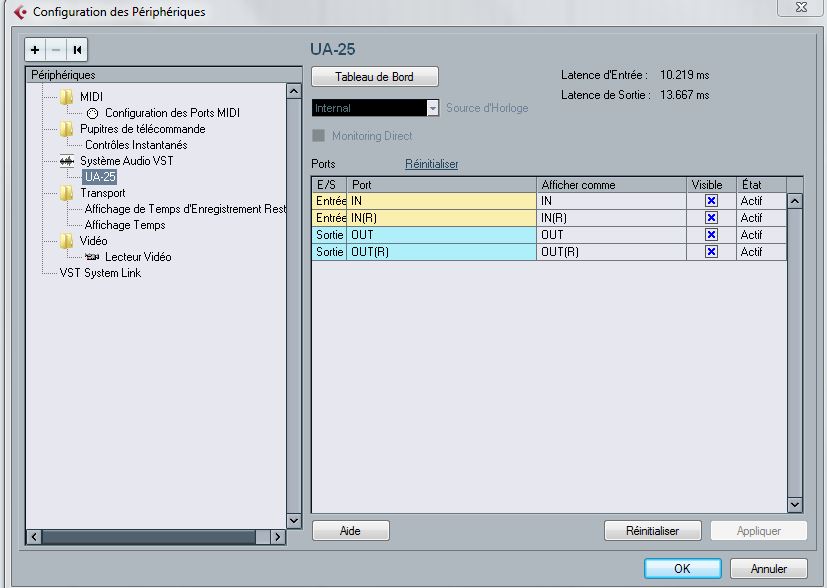
Task: Select Affichage de Temps d'Enregistrement item
Action: click(x=185, y=209)
